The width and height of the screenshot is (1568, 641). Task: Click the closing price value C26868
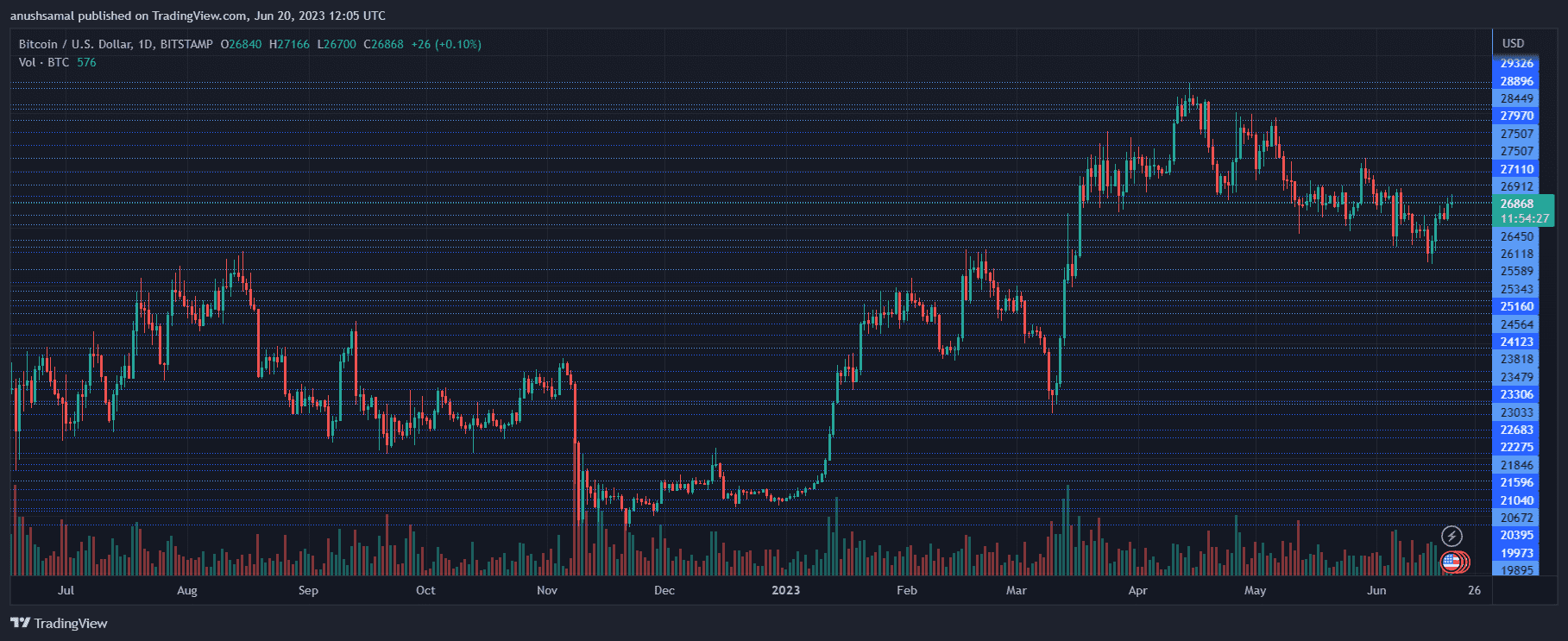383,44
